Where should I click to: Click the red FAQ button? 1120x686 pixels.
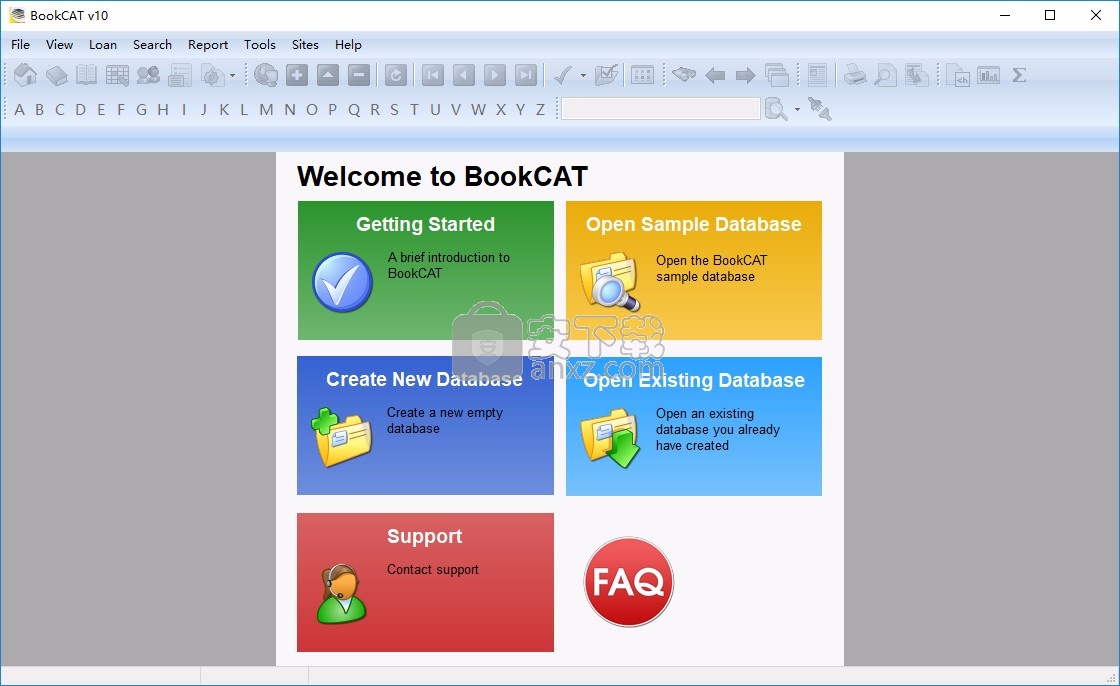pos(629,582)
